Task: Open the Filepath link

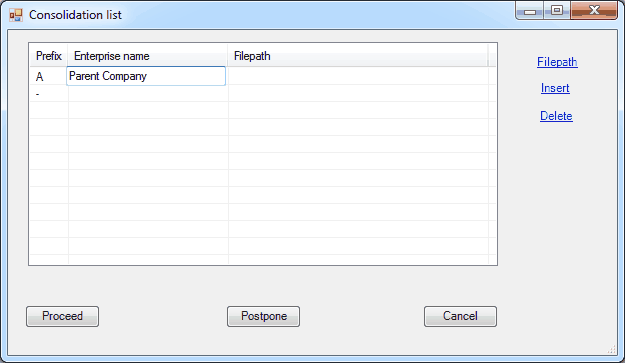Action: coord(557,62)
